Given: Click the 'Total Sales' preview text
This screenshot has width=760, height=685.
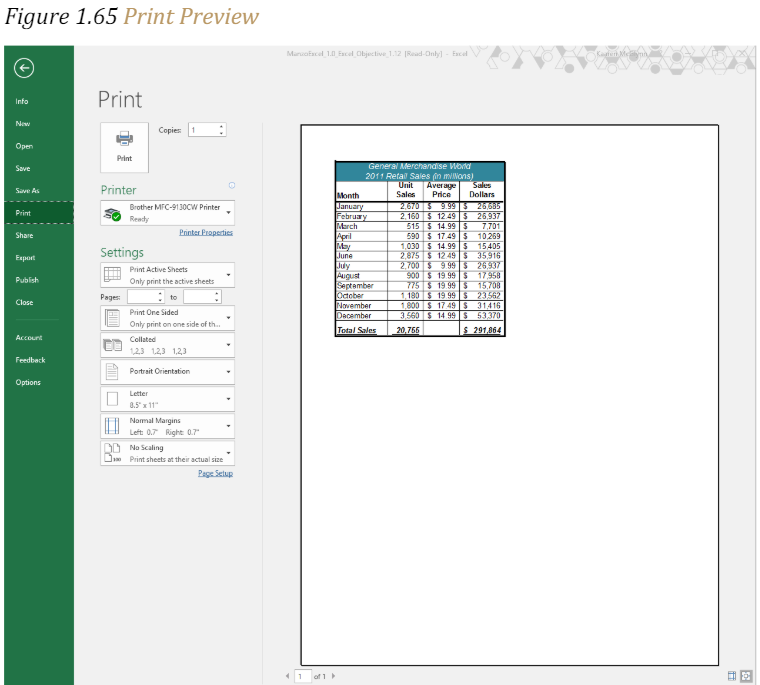Looking at the screenshot, I should [356, 330].
